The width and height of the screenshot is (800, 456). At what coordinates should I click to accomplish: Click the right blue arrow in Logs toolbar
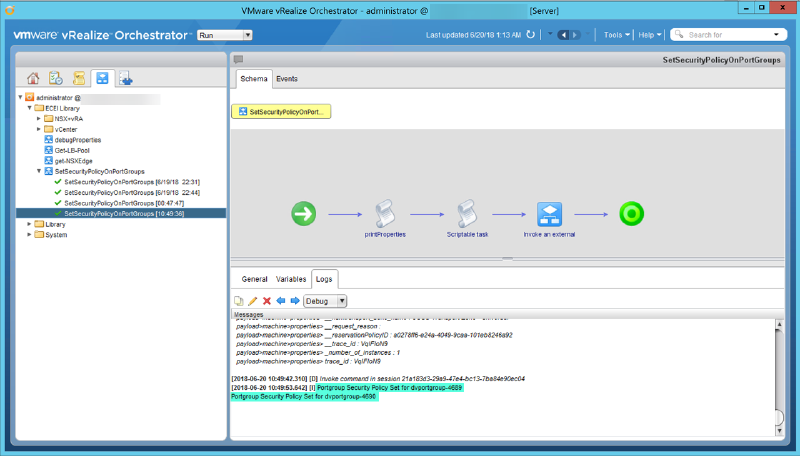[294, 301]
